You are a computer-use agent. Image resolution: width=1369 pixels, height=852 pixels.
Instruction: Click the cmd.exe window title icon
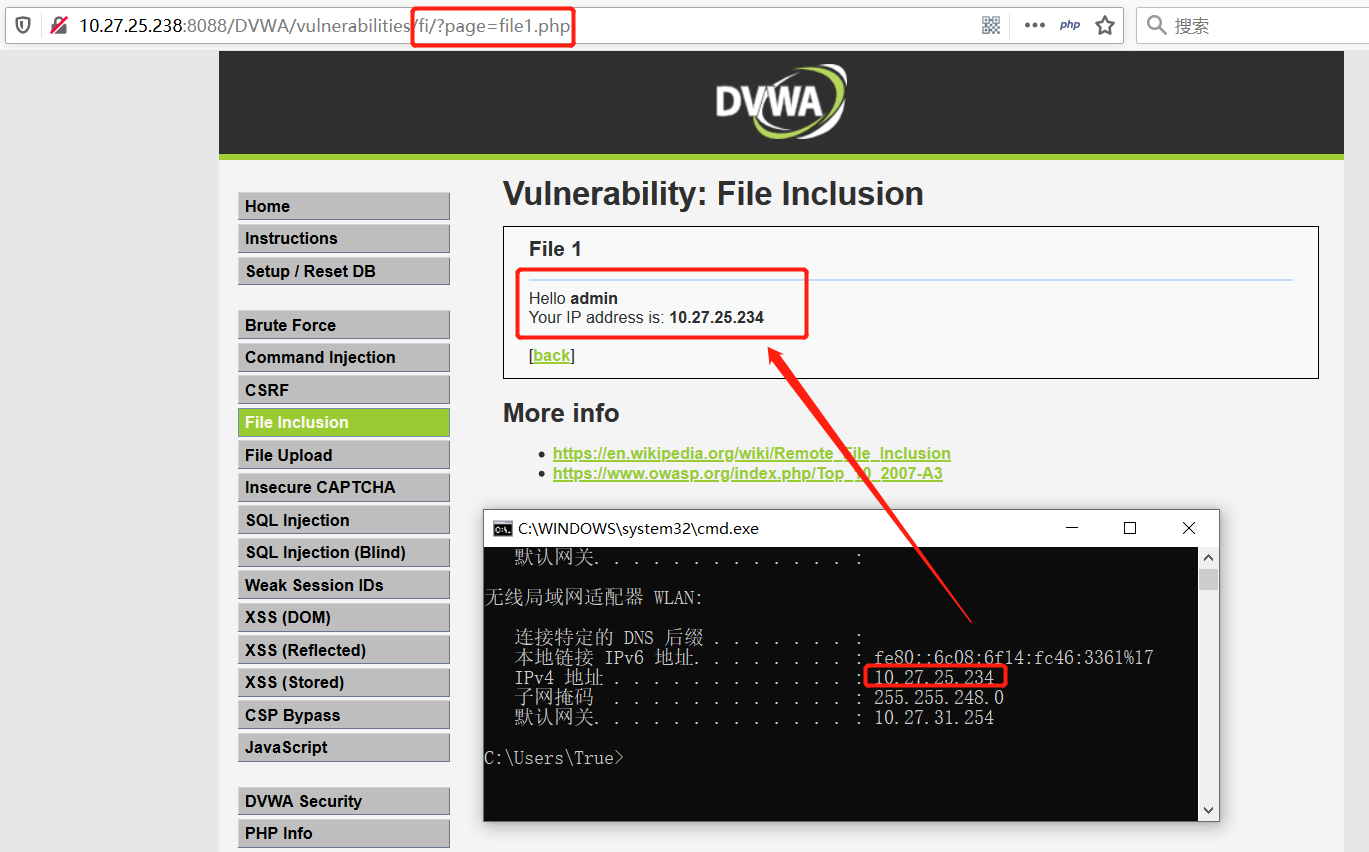(x=503, y=528)
